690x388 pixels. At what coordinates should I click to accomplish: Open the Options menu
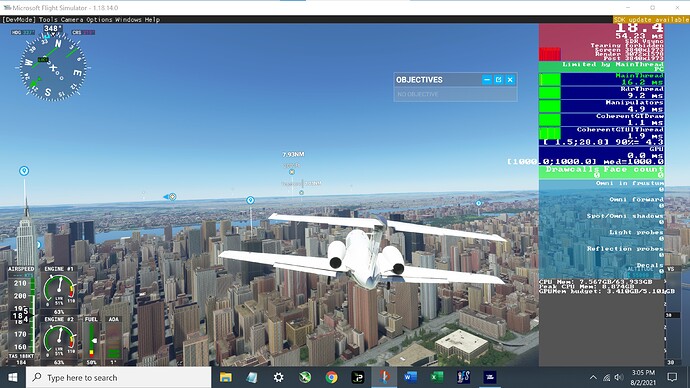99,19
